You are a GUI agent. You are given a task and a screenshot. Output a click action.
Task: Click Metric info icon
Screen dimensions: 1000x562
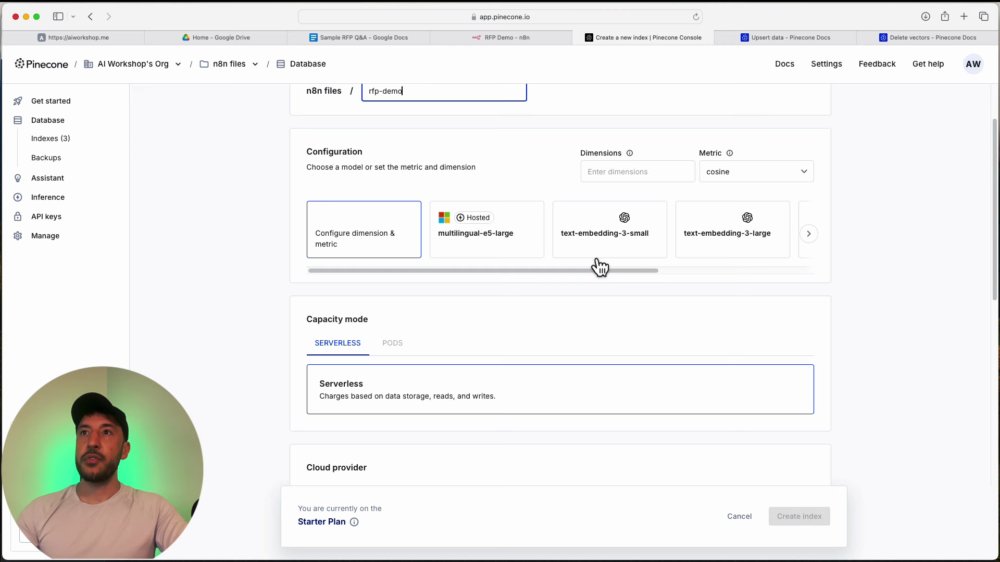click(x=730, y=153)
